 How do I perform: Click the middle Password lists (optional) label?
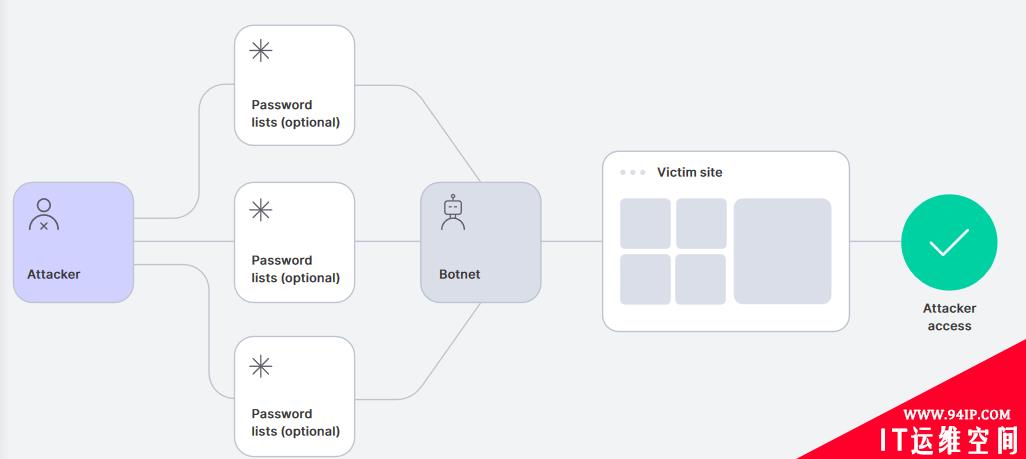point(296,269)
